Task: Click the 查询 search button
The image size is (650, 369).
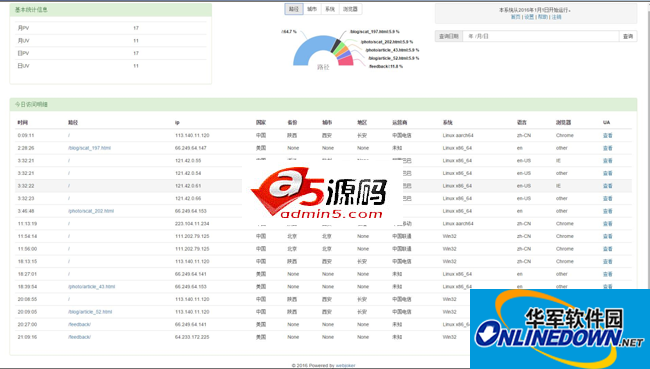Action: coord(628,36)
